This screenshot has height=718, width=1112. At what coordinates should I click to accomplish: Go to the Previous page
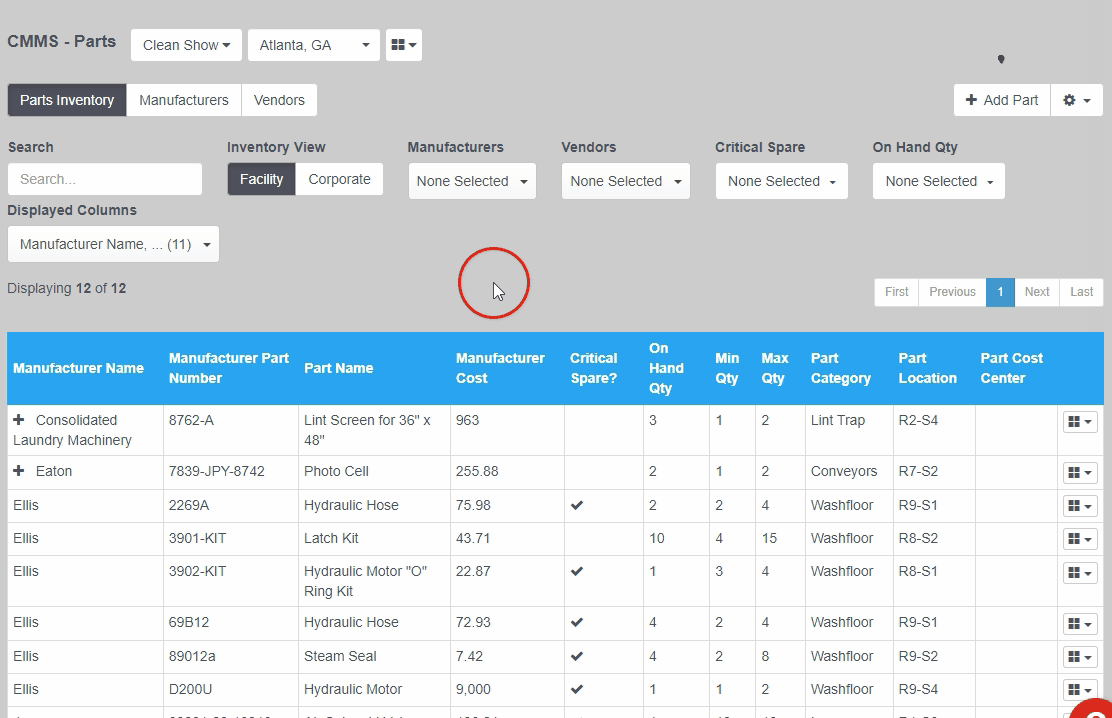pyautogui.click(x=952, y=292)
